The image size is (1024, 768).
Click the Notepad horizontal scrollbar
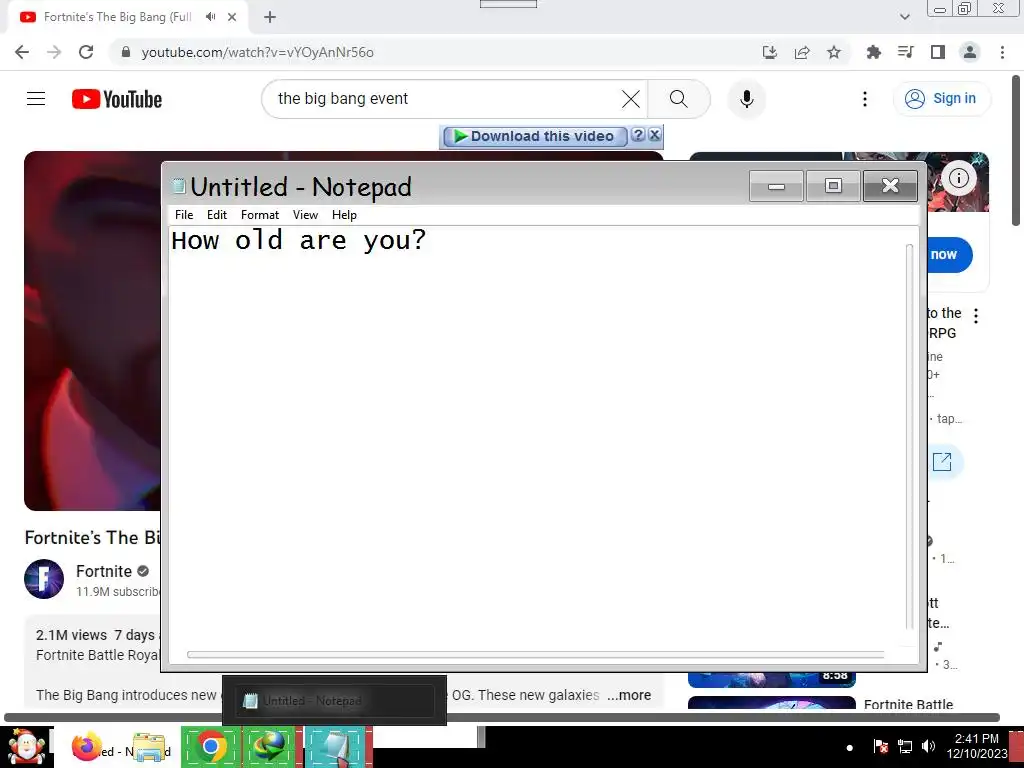click(x=536, y=654)
